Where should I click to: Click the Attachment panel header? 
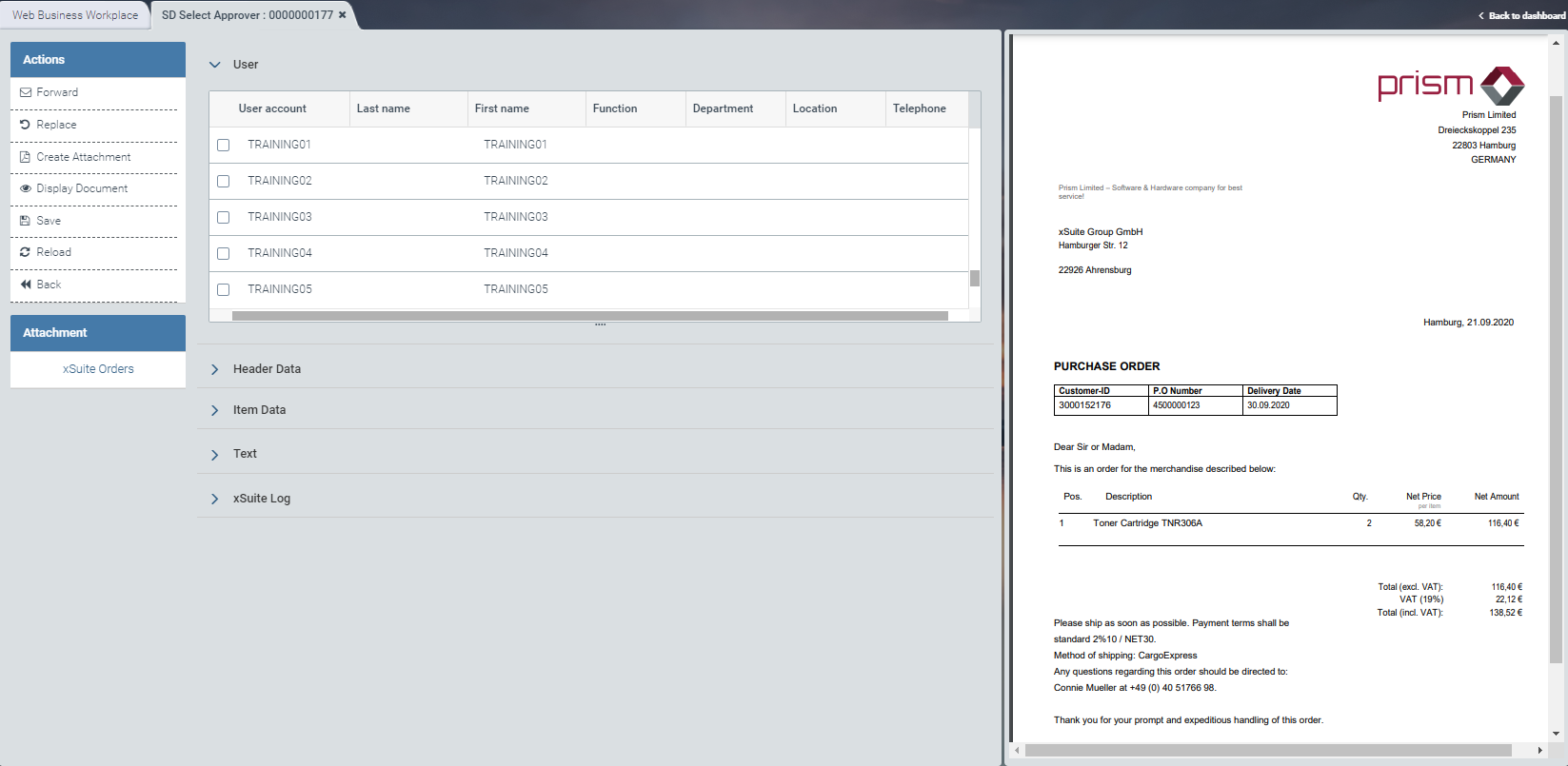[98, 333]
